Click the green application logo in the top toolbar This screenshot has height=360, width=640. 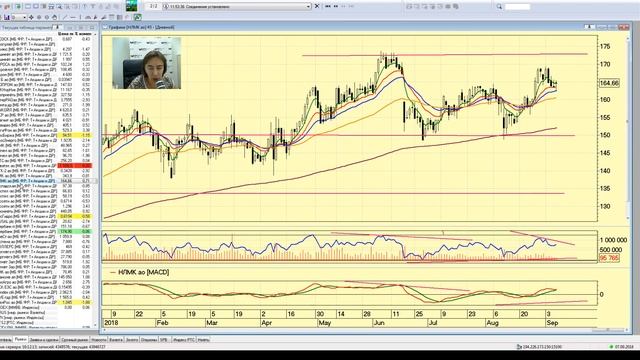click(131, 7)
